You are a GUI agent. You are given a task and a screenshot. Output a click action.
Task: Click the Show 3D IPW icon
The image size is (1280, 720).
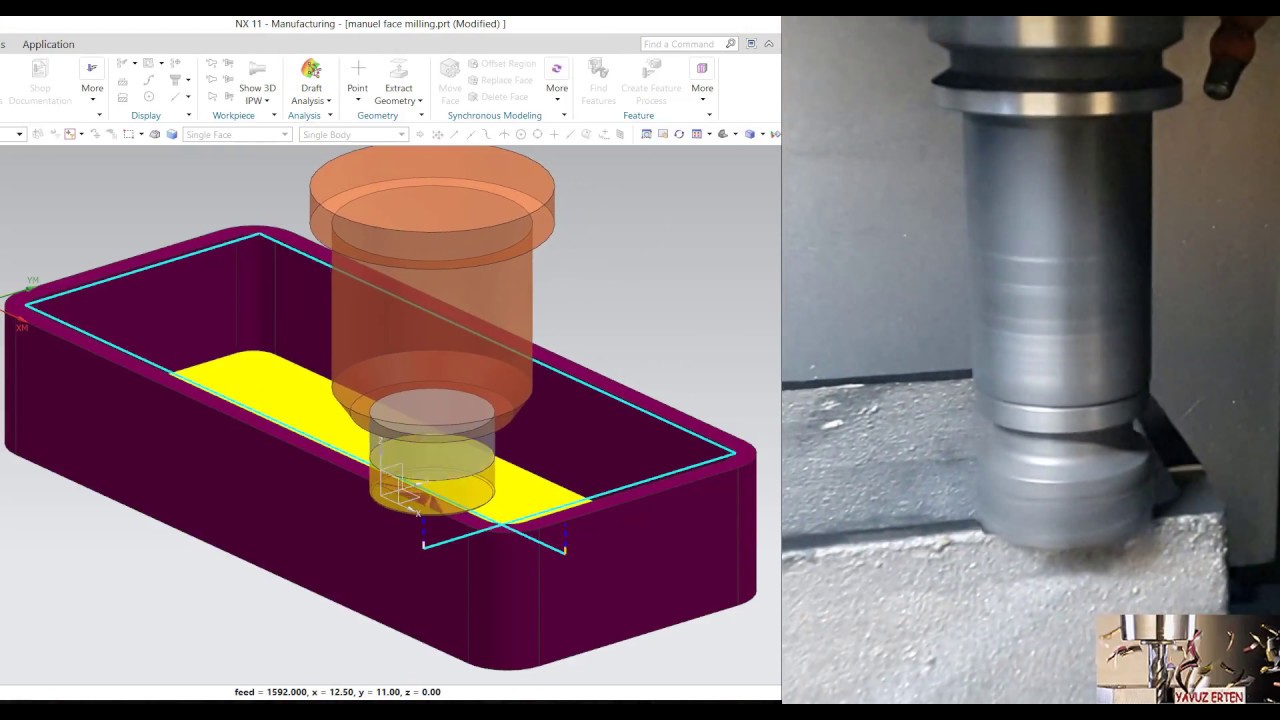[x=257, y=67]
